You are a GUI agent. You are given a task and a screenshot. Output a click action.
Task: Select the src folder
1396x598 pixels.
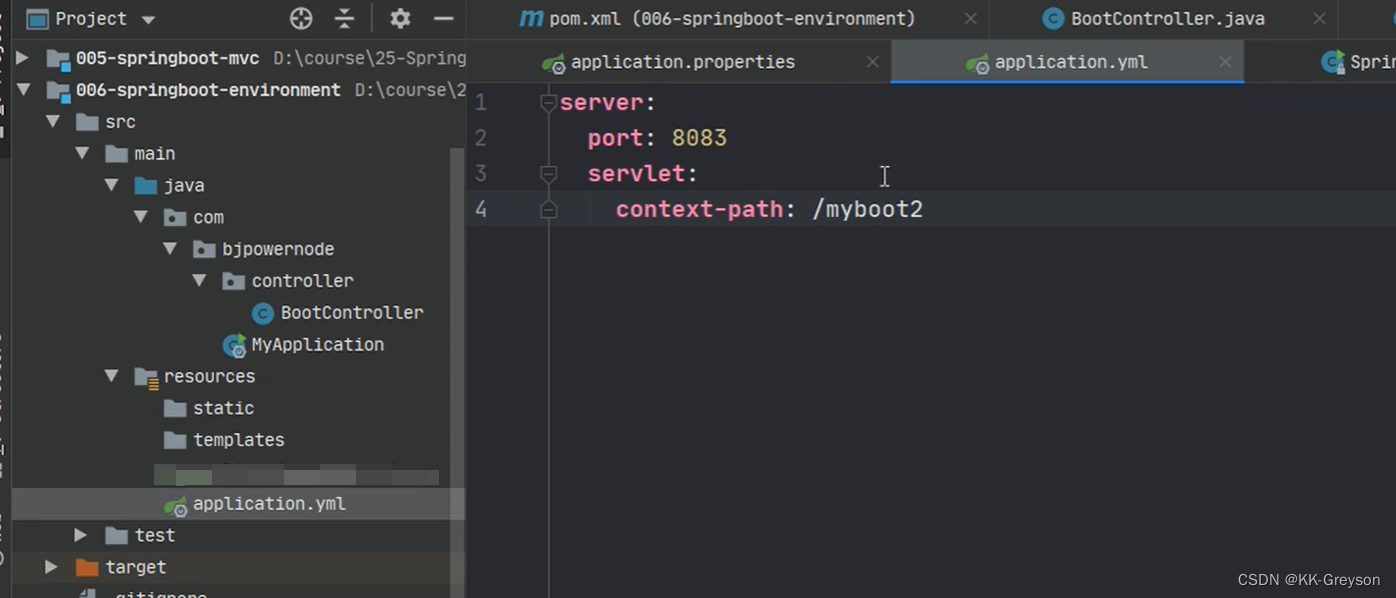point(120,122)
